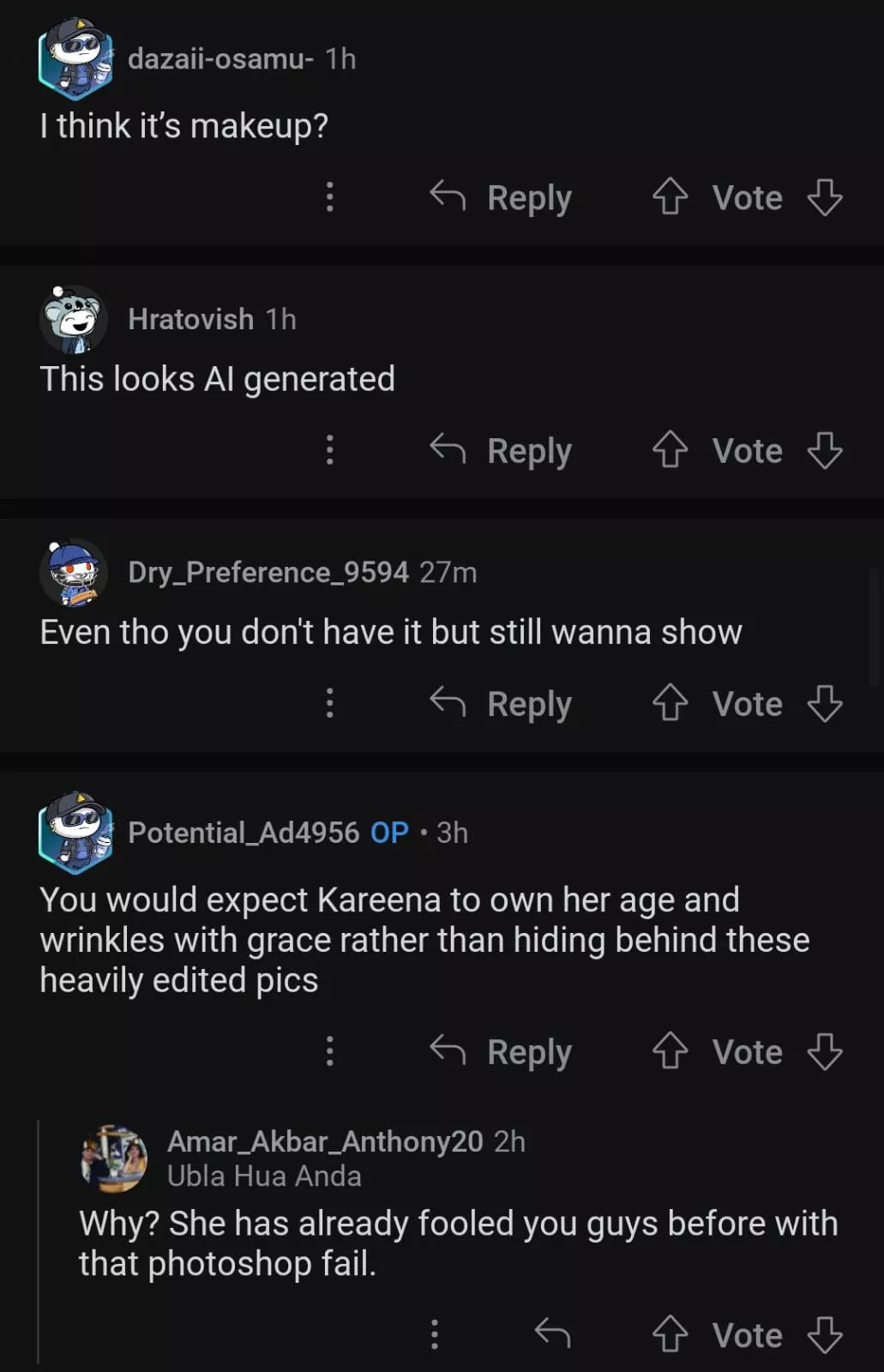
Task: Upvote Hratovish's AI generated comment
Action: click(x=670, y=450)
